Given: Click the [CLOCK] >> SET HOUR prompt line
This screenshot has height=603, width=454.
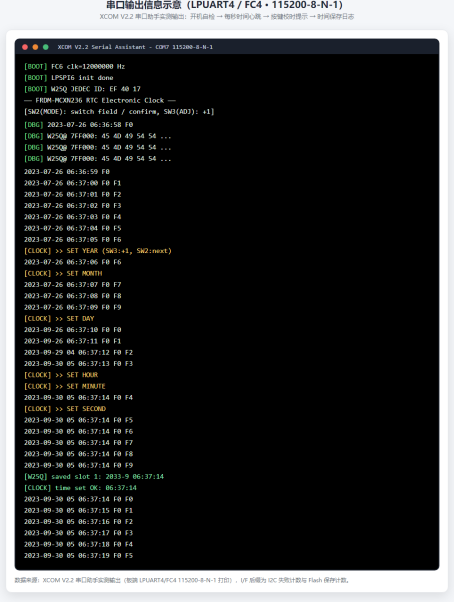Looking at the screenshot, I should (x=61, y=375).
